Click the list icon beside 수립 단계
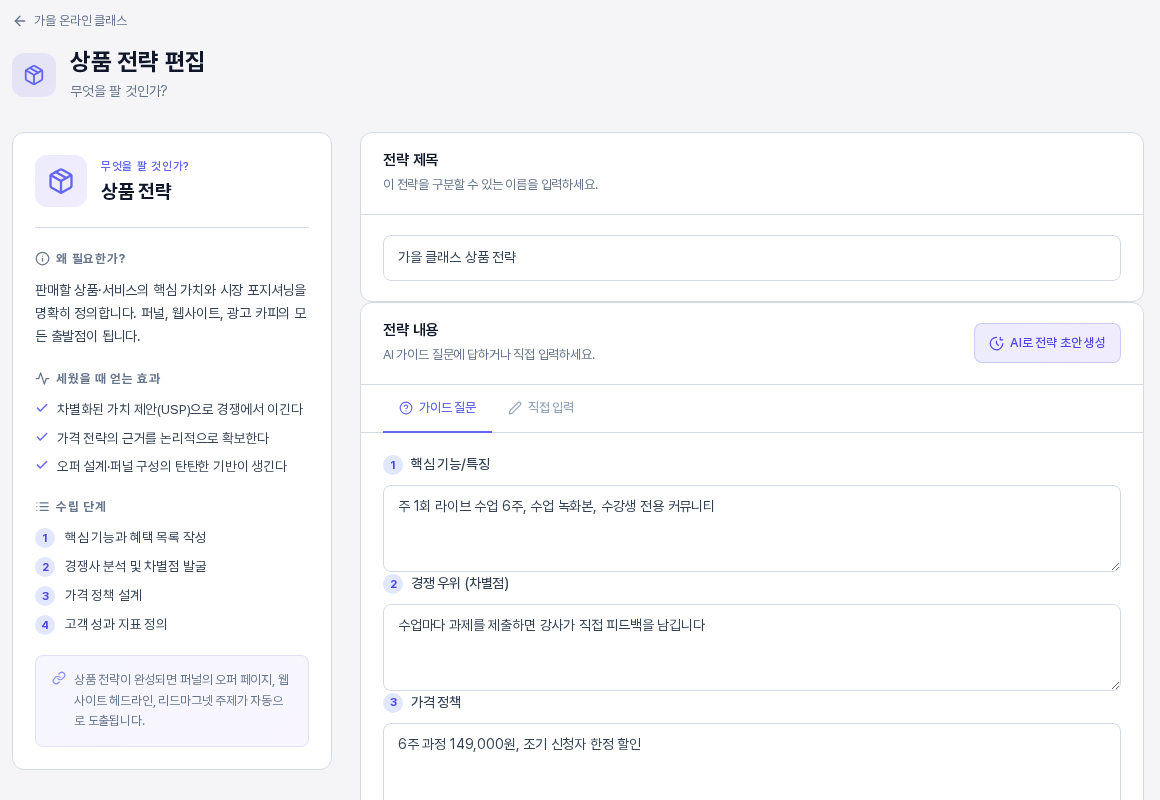Viewport: 1160px width, 800px height. (x=42, y=506)
